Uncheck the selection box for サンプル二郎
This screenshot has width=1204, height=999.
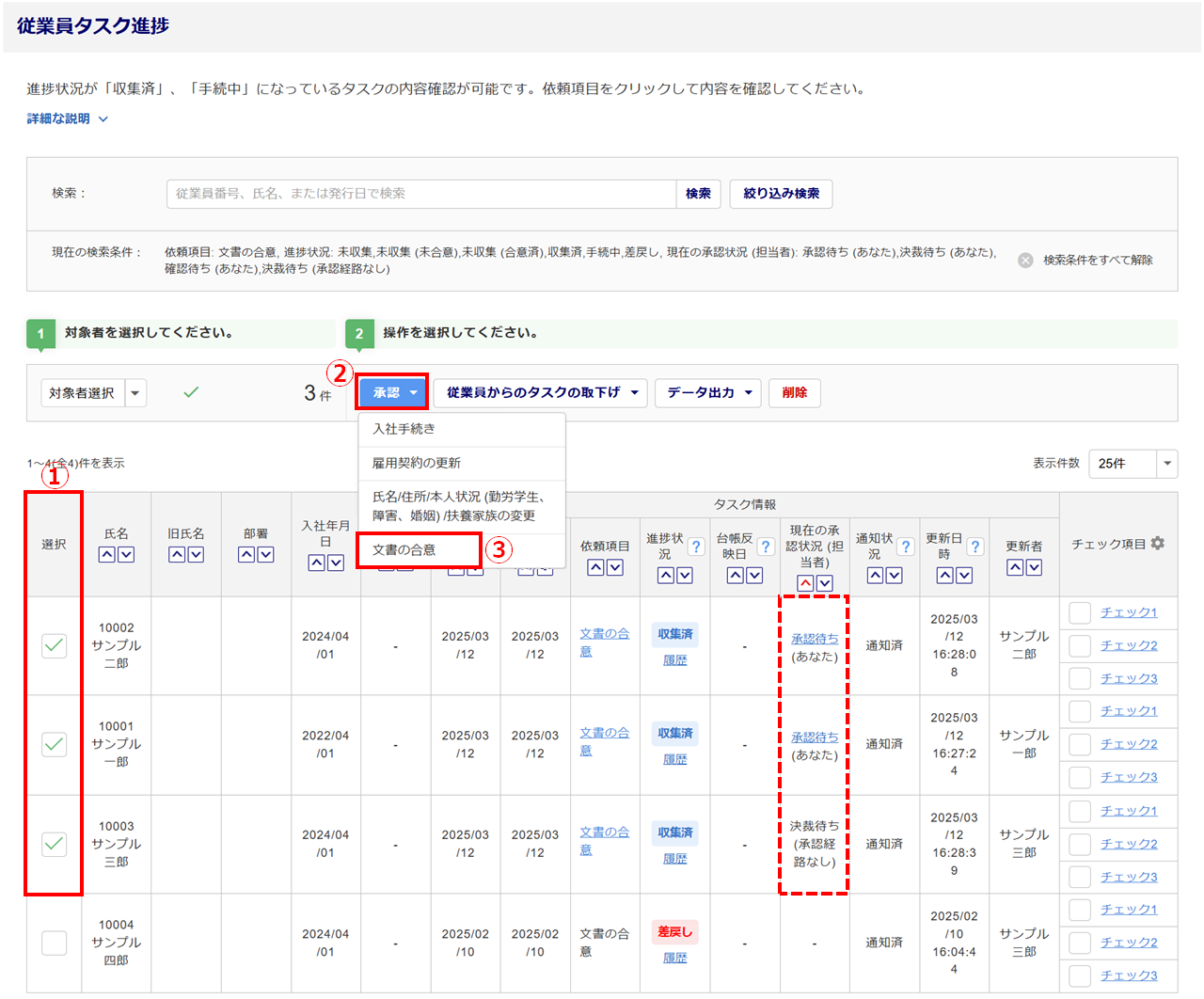[55, 645]
